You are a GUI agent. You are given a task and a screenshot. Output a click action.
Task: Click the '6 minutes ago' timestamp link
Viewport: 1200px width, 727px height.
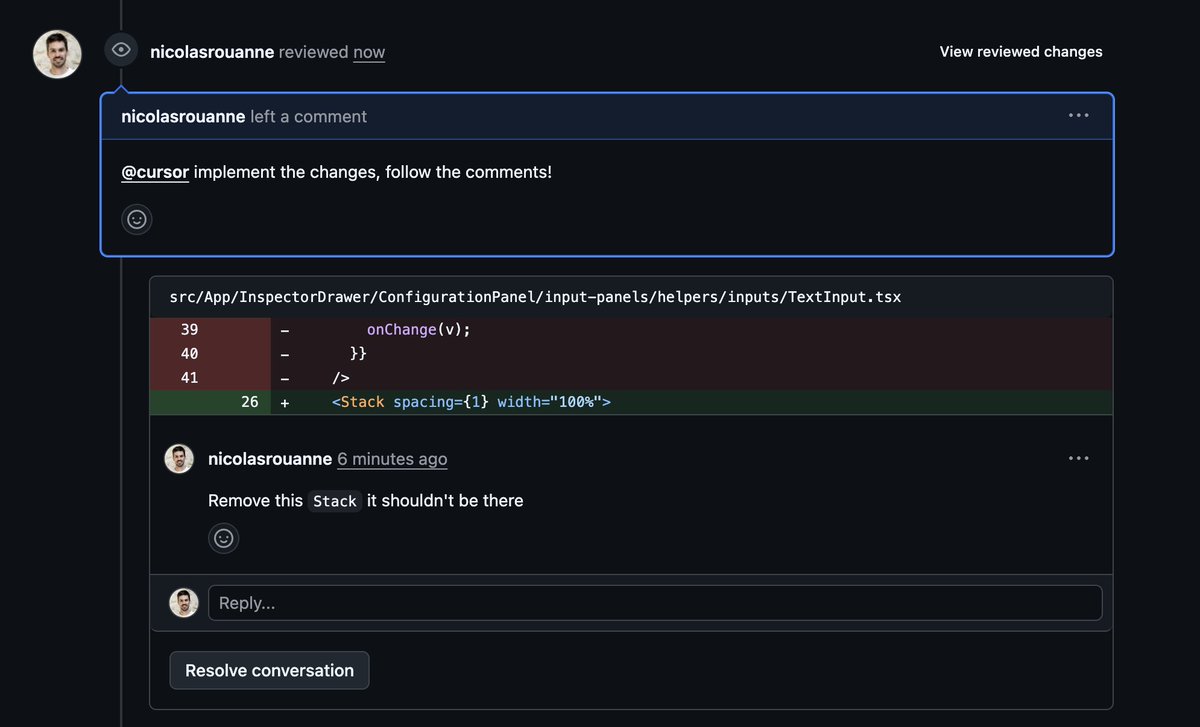[392, 459]
